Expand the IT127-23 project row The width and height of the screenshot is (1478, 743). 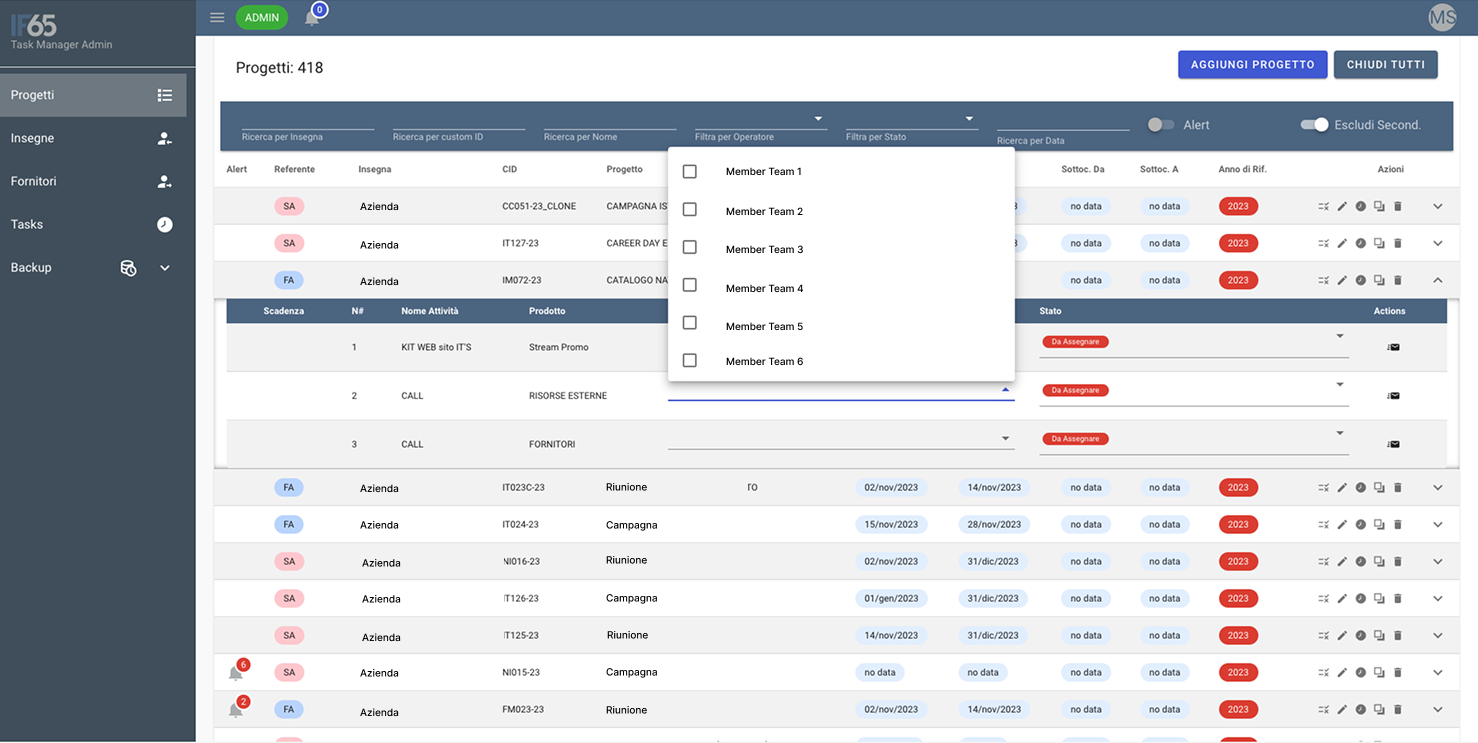[x=1438, y=243]
